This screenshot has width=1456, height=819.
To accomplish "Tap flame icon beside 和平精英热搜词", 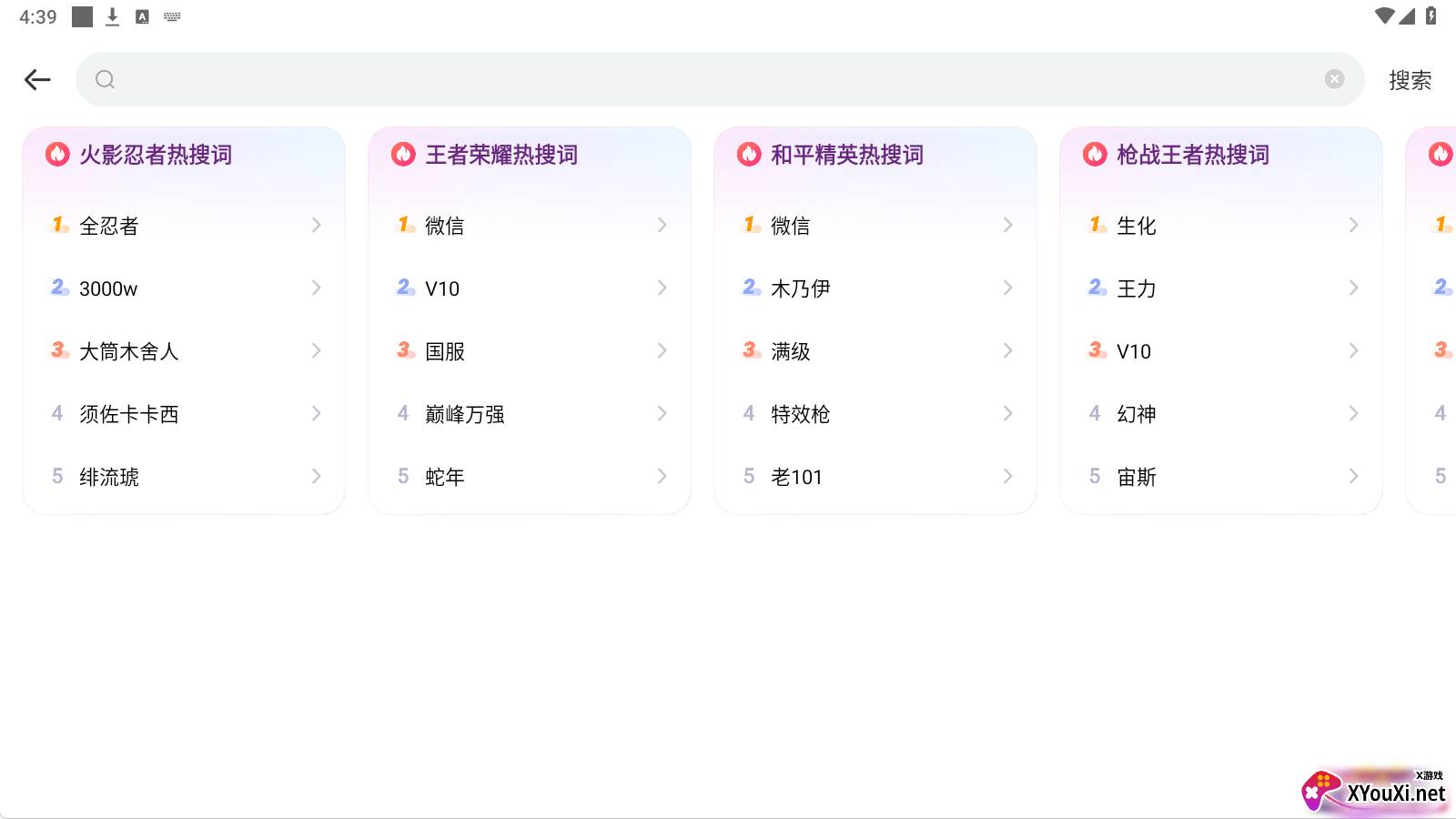I will tap(749, 155).
